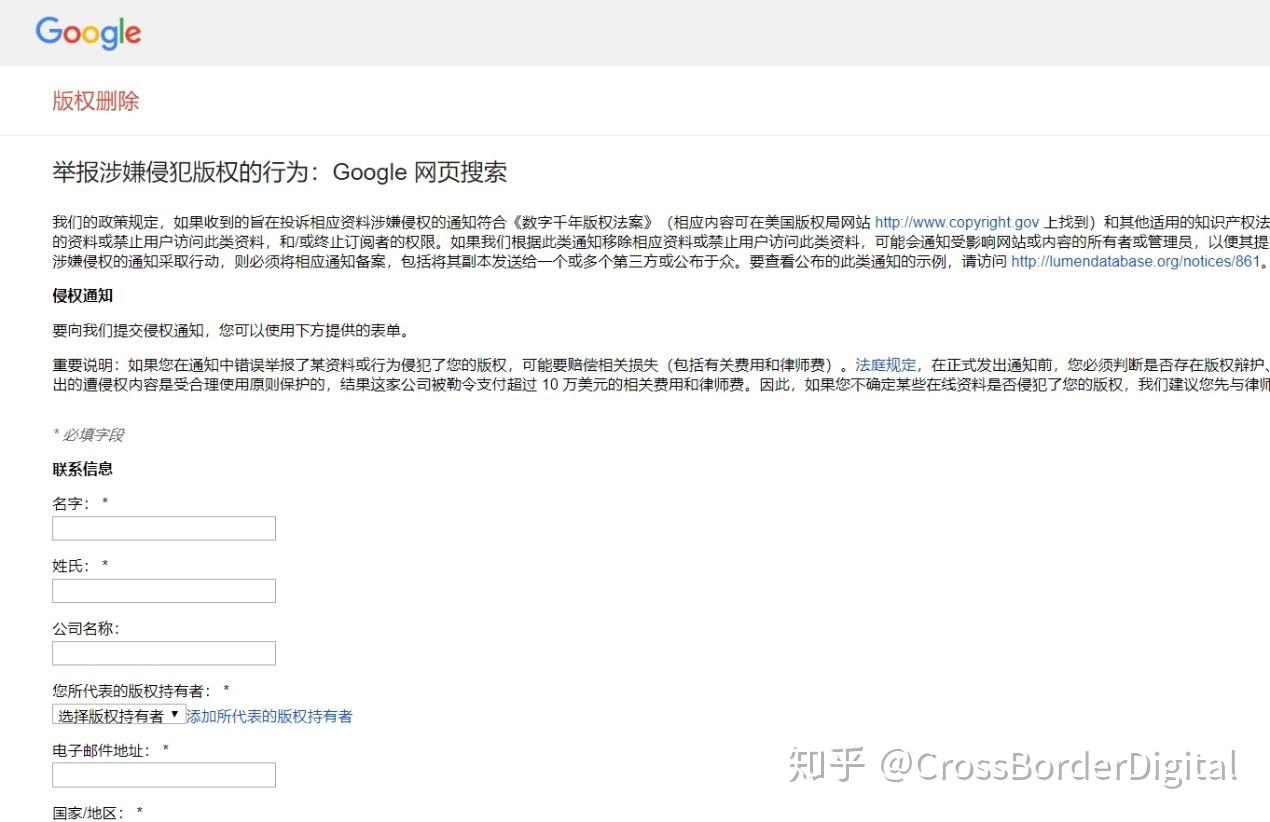The height and width of the screenshot is (822, 1270).
Task: Click the 电子邮件地址 label text
Action: pyautogui.click(x=102, y=750)
